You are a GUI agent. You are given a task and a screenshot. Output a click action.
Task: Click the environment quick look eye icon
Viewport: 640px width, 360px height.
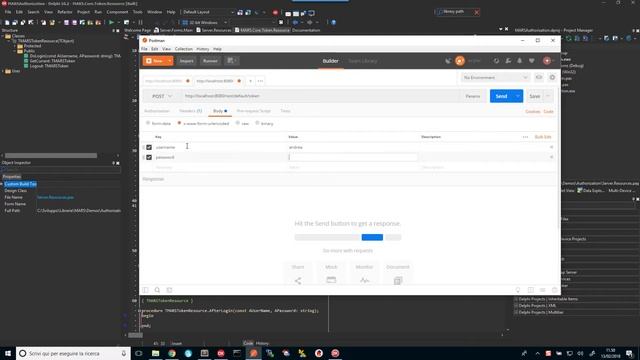[539, 78]
